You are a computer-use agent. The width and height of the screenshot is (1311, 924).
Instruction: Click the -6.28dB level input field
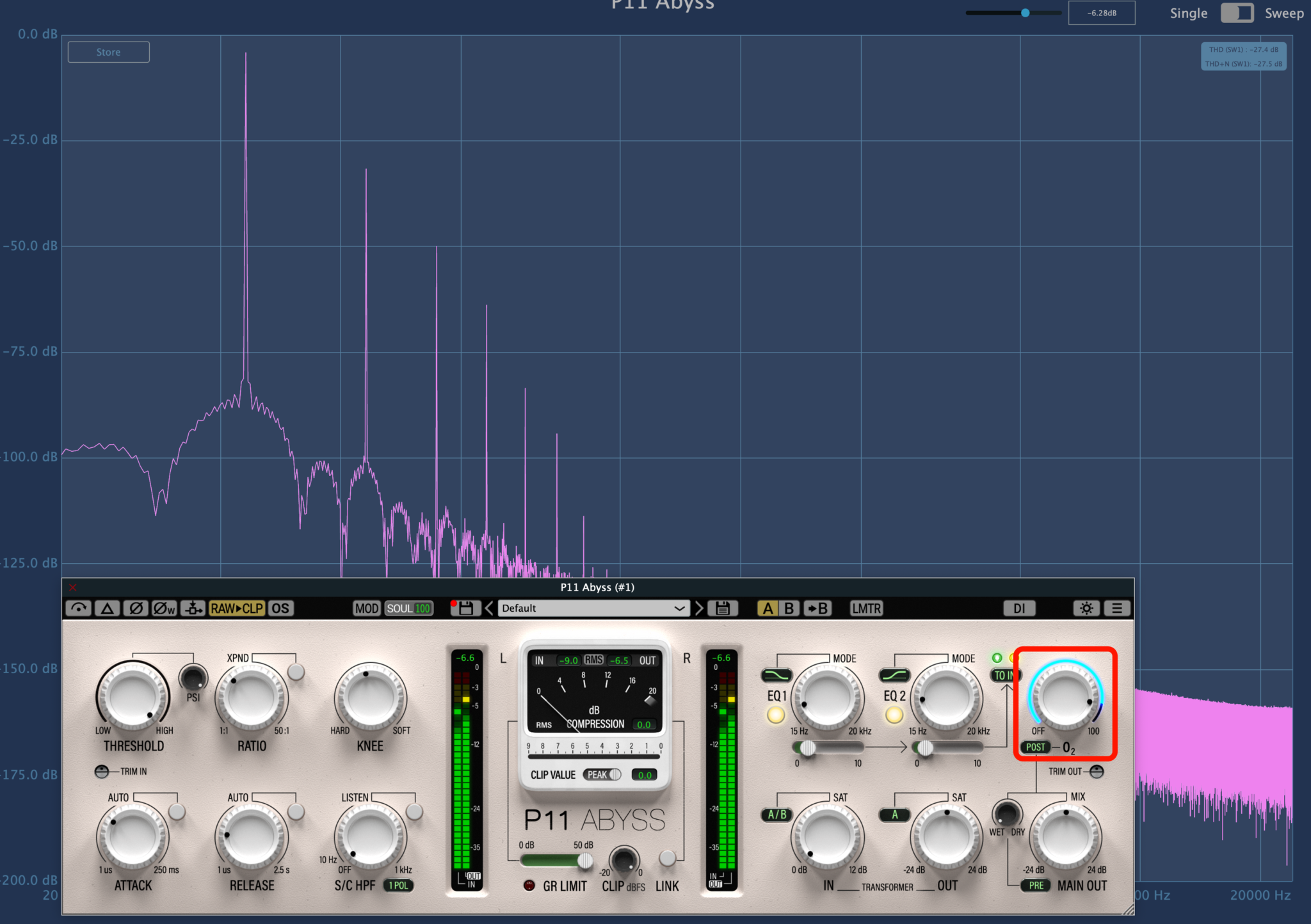click(x=1101, y=13)
